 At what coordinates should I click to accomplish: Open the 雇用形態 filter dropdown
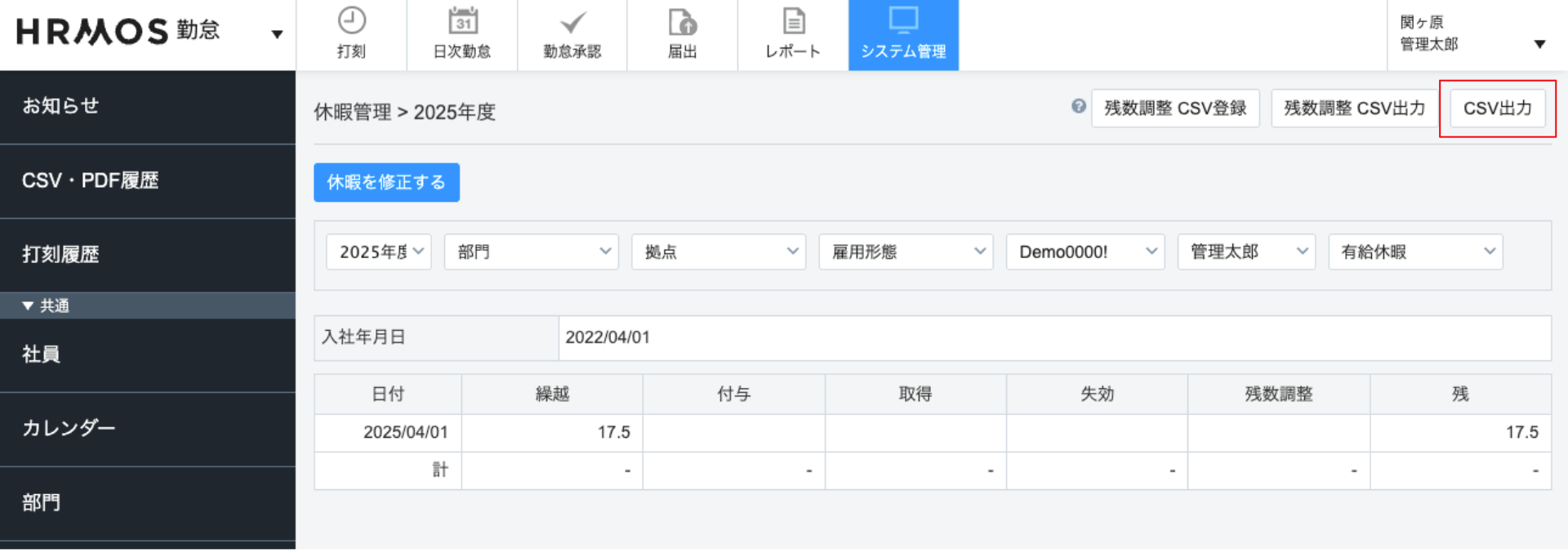point(906,252)
